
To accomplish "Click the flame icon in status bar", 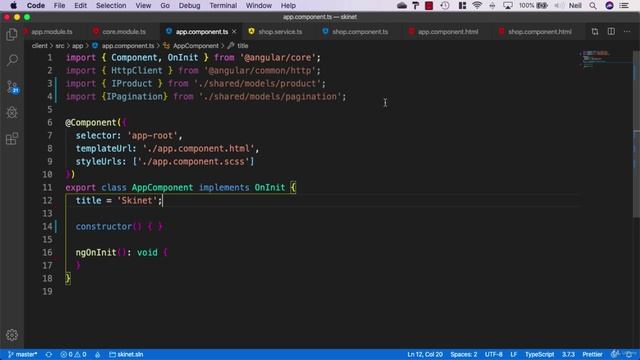I will click(98, 354).
